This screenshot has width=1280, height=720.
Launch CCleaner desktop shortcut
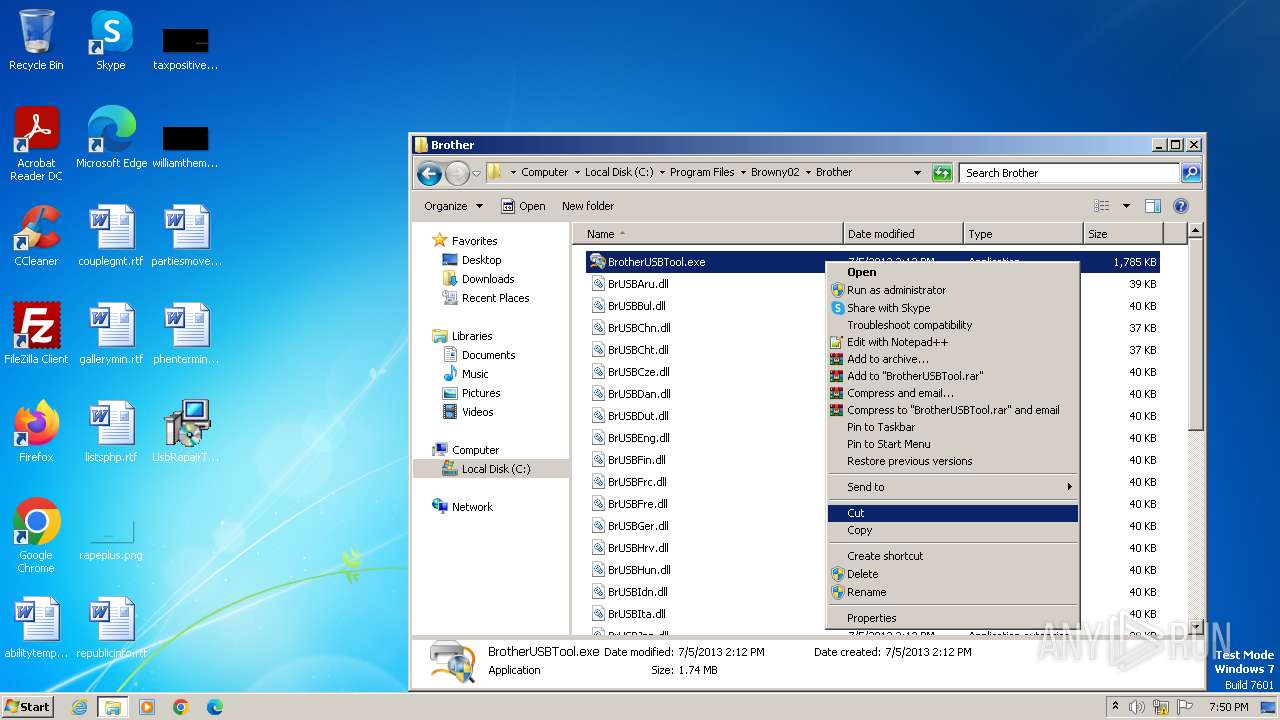(x=36, y=236)
